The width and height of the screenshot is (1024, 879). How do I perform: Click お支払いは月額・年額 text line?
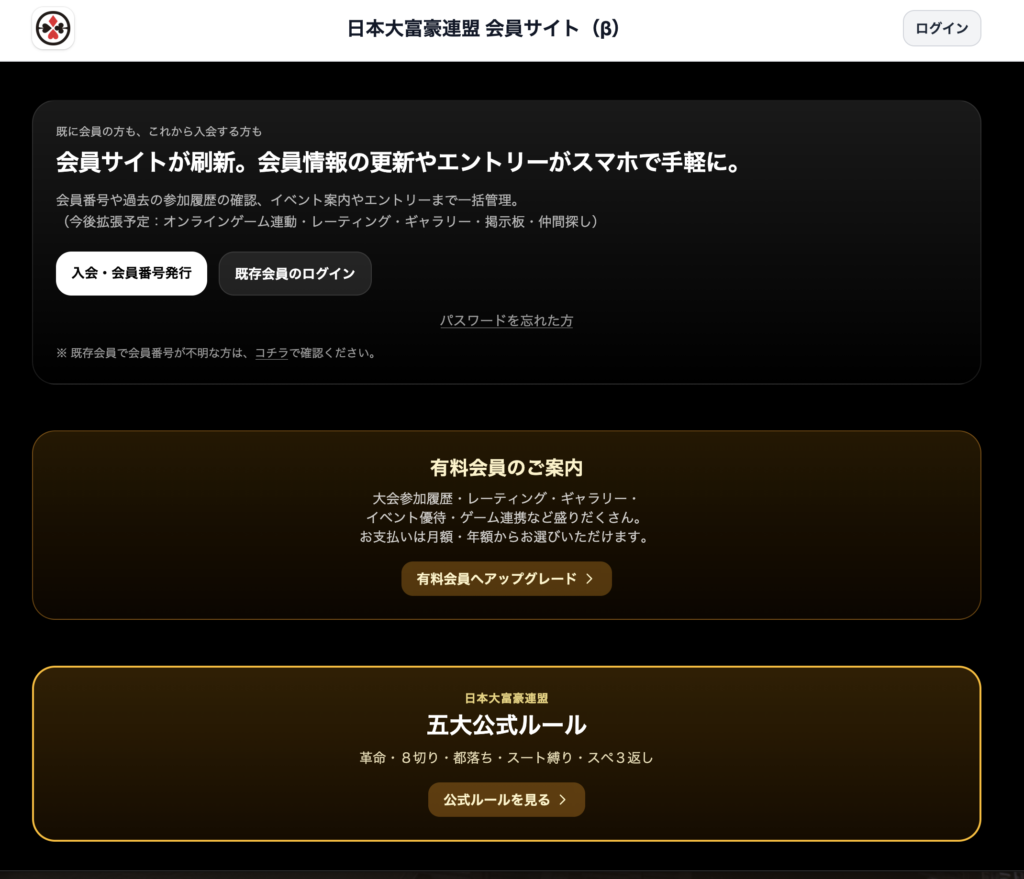(506, 537)
